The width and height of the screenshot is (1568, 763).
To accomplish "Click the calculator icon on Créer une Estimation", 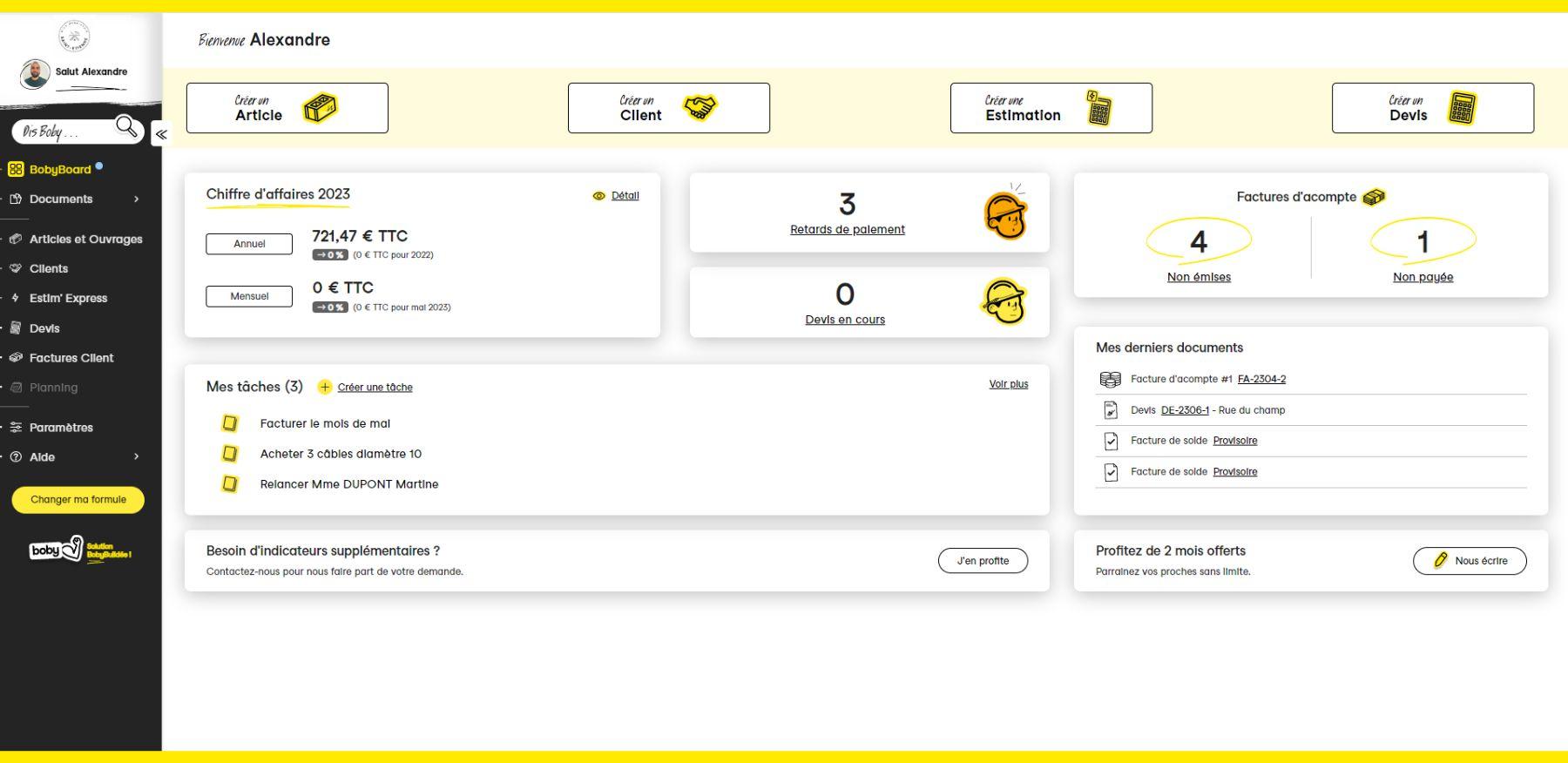I will (1098, 108).
